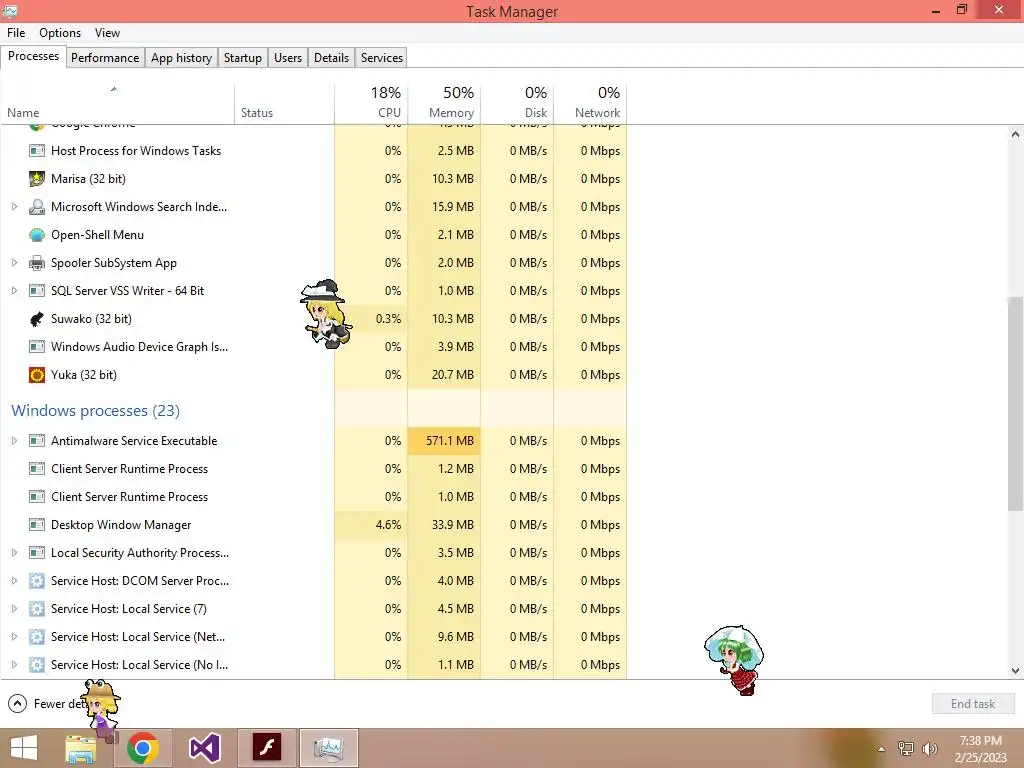The image size is (1024, 768).
Task: Switch to the Startup tab
Action: tap(243, 57)
